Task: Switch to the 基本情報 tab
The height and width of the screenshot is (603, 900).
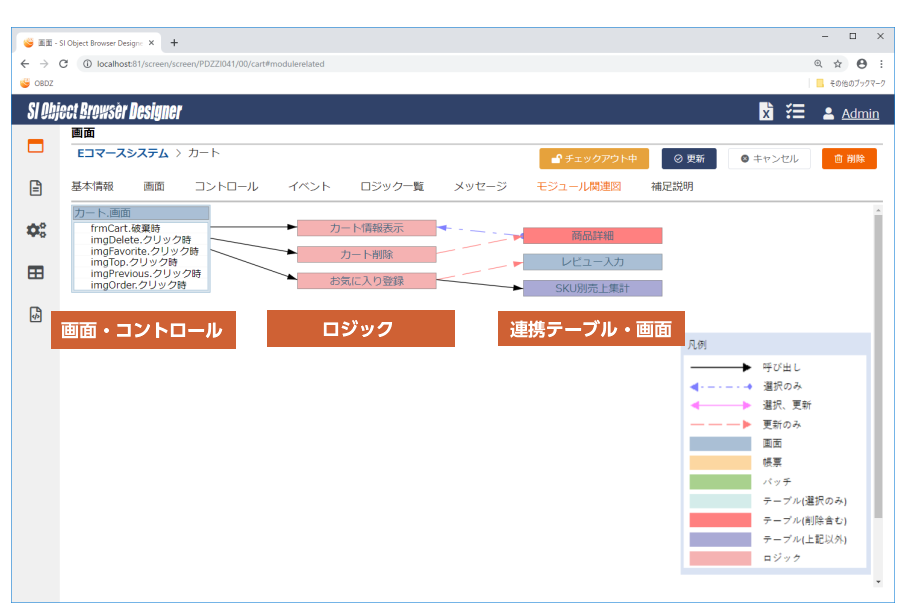Action: 93,187
